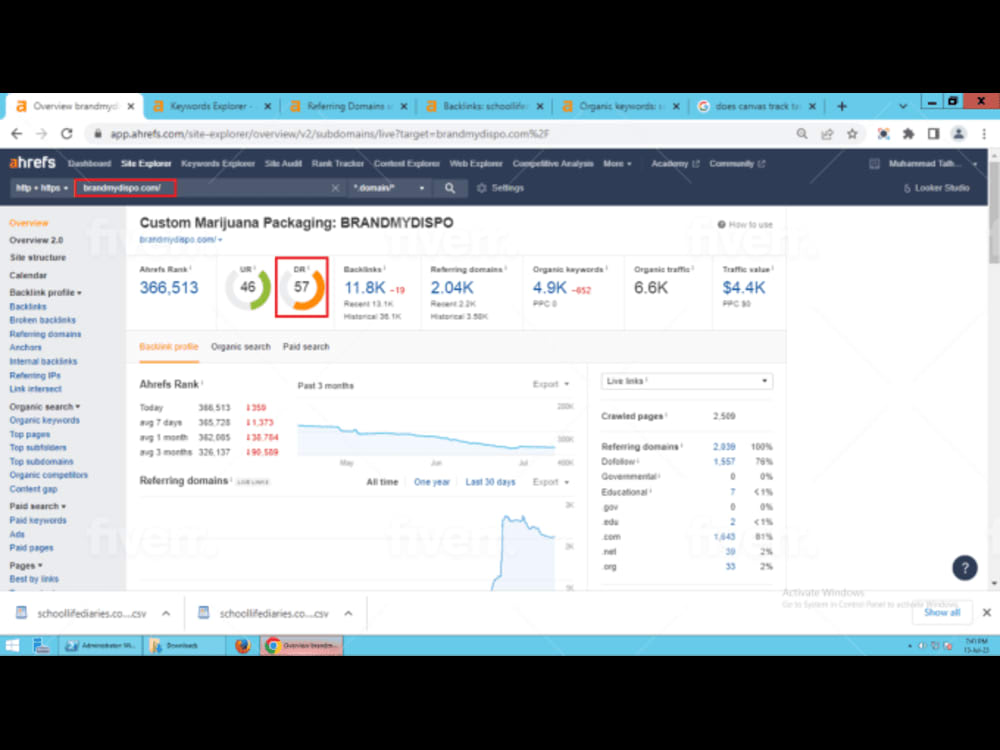
Task: Open Broken backlinks in the sidebar
Action: pyautogui.click(x=43, y=320)
